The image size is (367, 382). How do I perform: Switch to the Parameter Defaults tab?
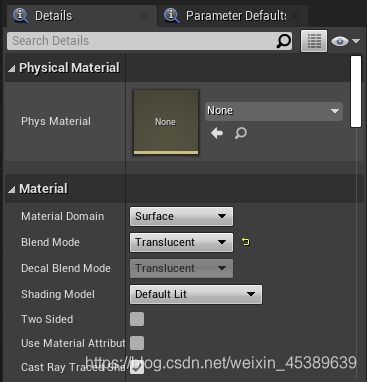click(x=232, y=16)
